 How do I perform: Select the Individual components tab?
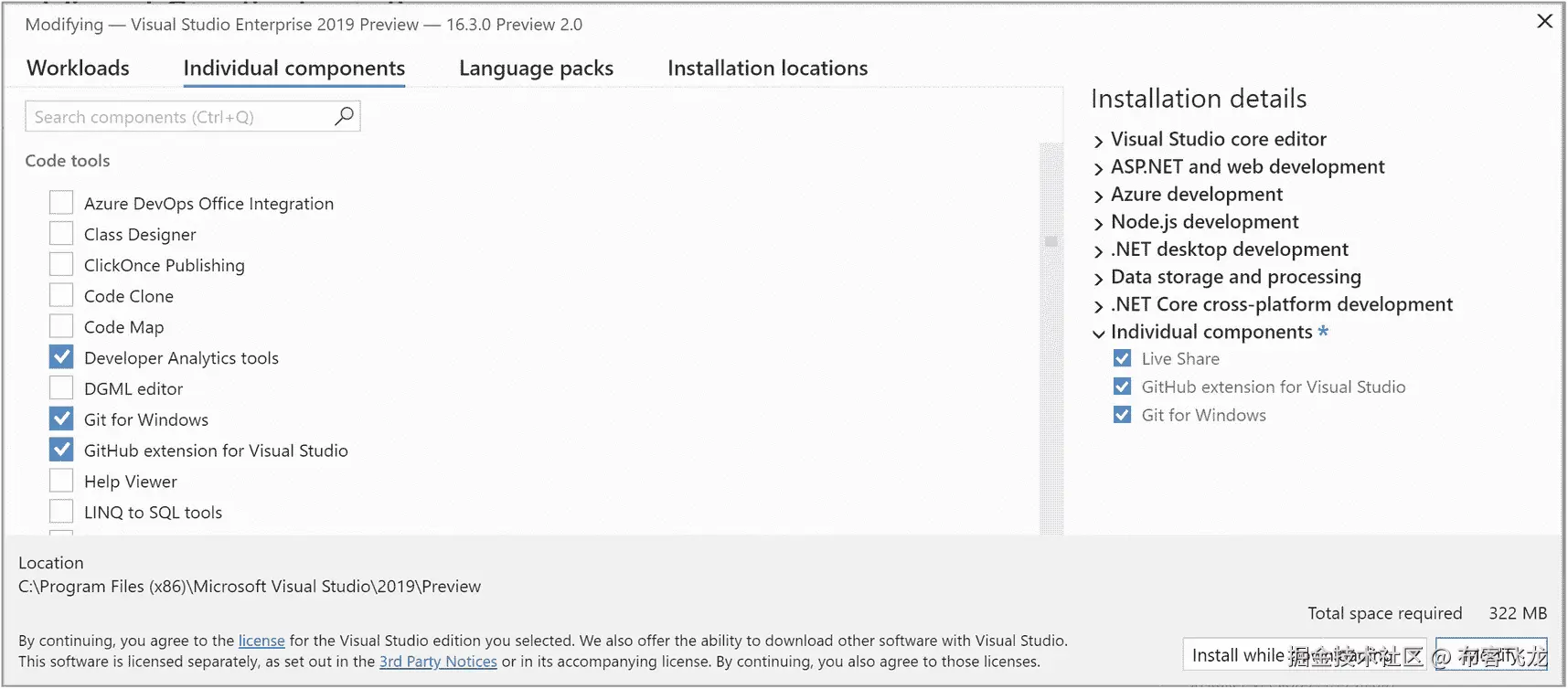click(294, 69)
